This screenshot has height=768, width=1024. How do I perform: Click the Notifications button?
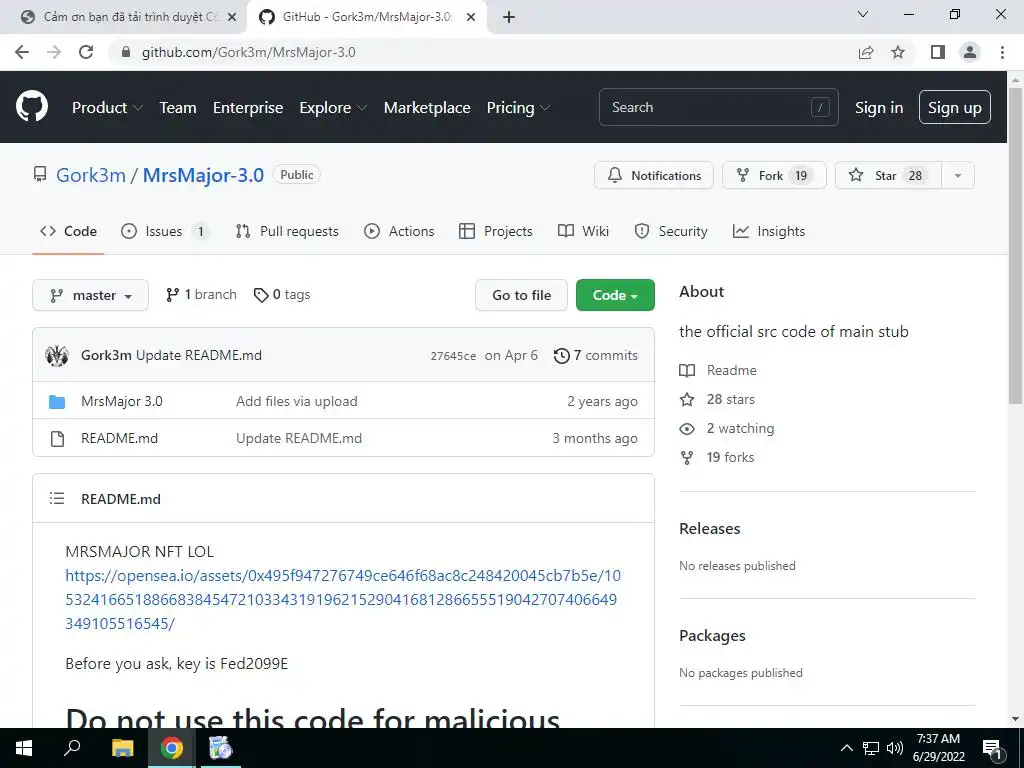[x=654, y=176]
